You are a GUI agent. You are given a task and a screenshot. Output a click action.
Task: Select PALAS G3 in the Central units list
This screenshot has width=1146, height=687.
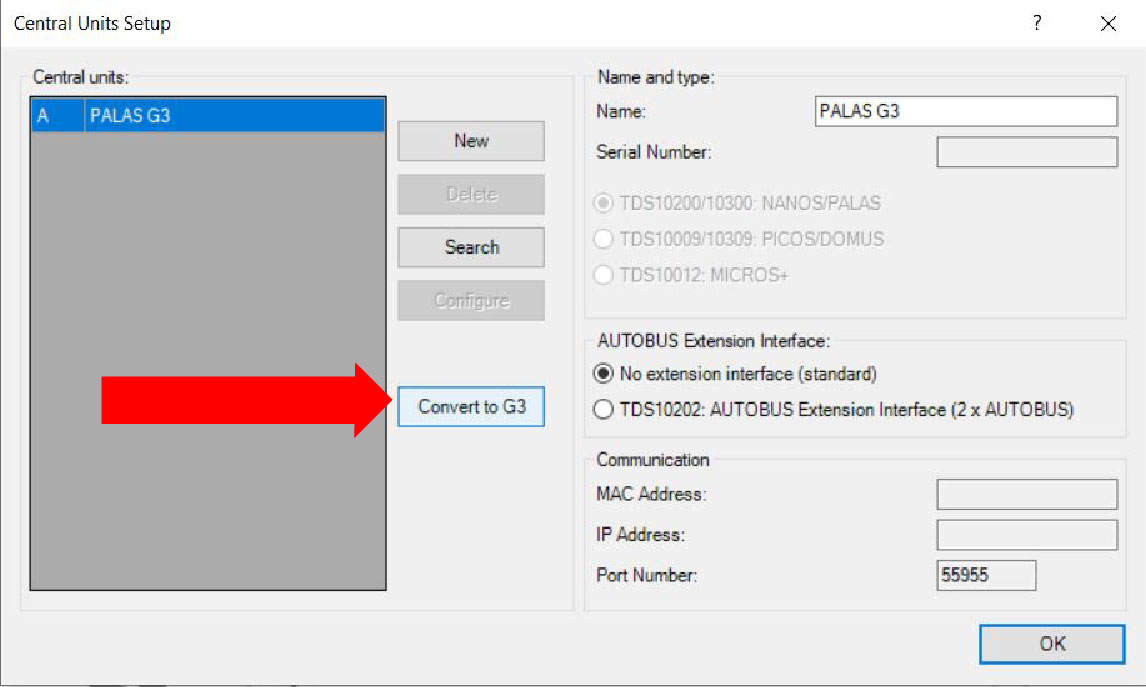pyautogui.click(x=207, y=115)
